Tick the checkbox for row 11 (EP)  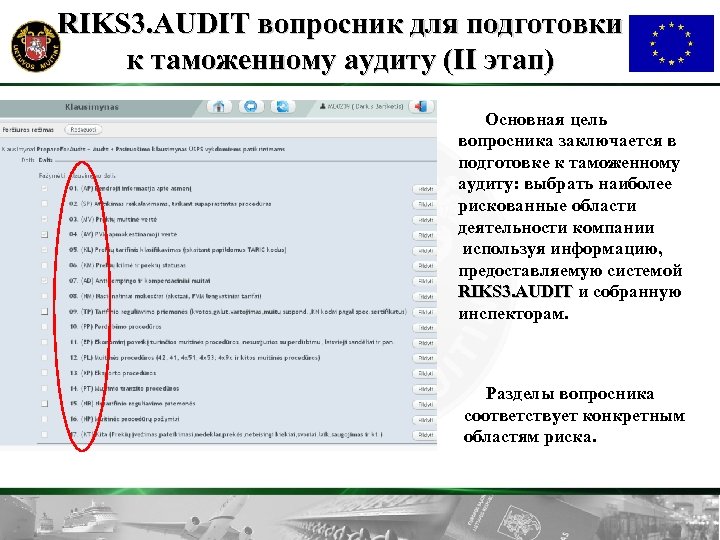point(45,342)
